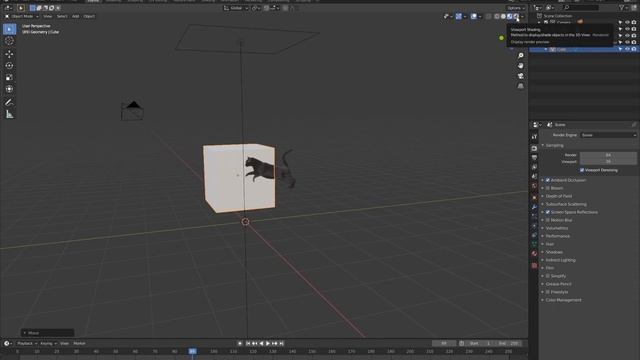Switch to rendered viewport shading
This screenshot has width=640, height=360.
coord(516,16)
